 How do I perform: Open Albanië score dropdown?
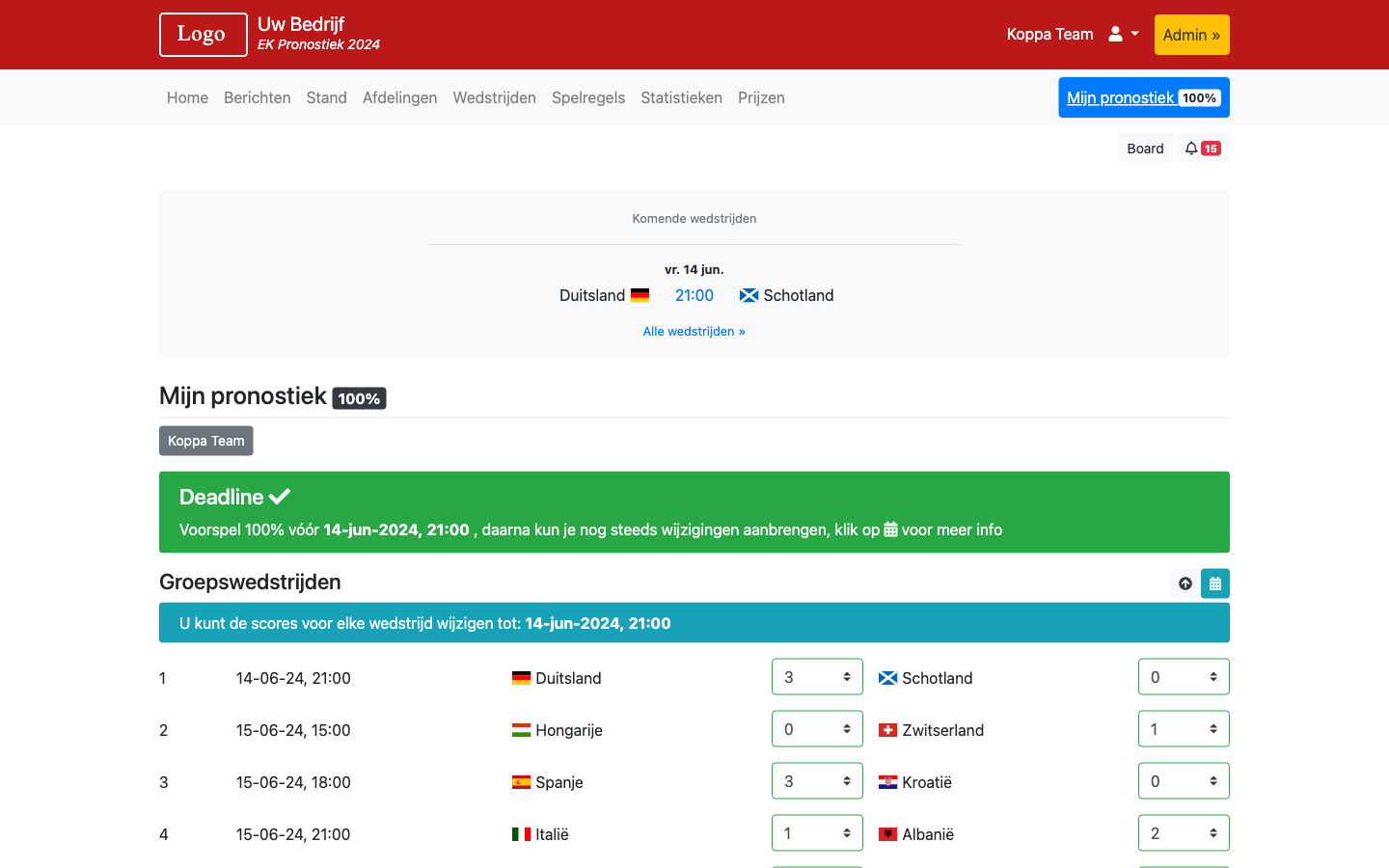(x=1184, y=833)
